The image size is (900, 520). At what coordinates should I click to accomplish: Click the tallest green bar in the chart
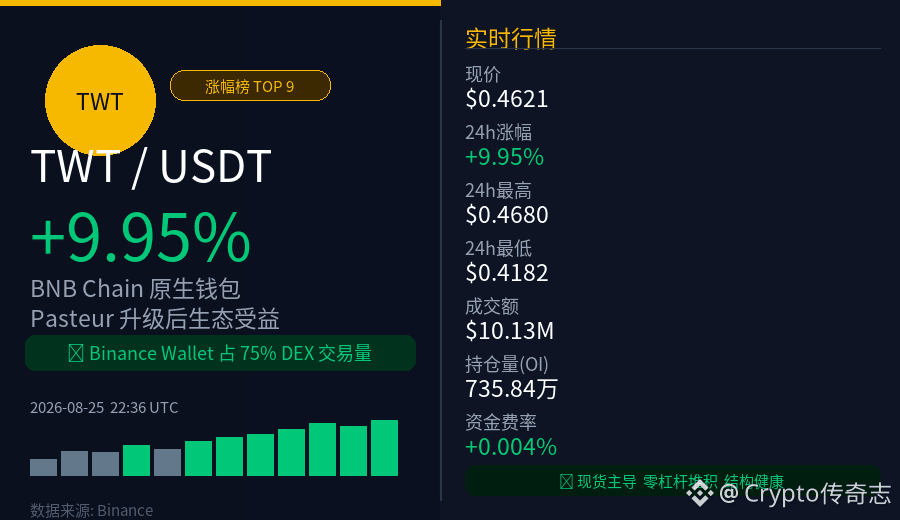point(385,448)
